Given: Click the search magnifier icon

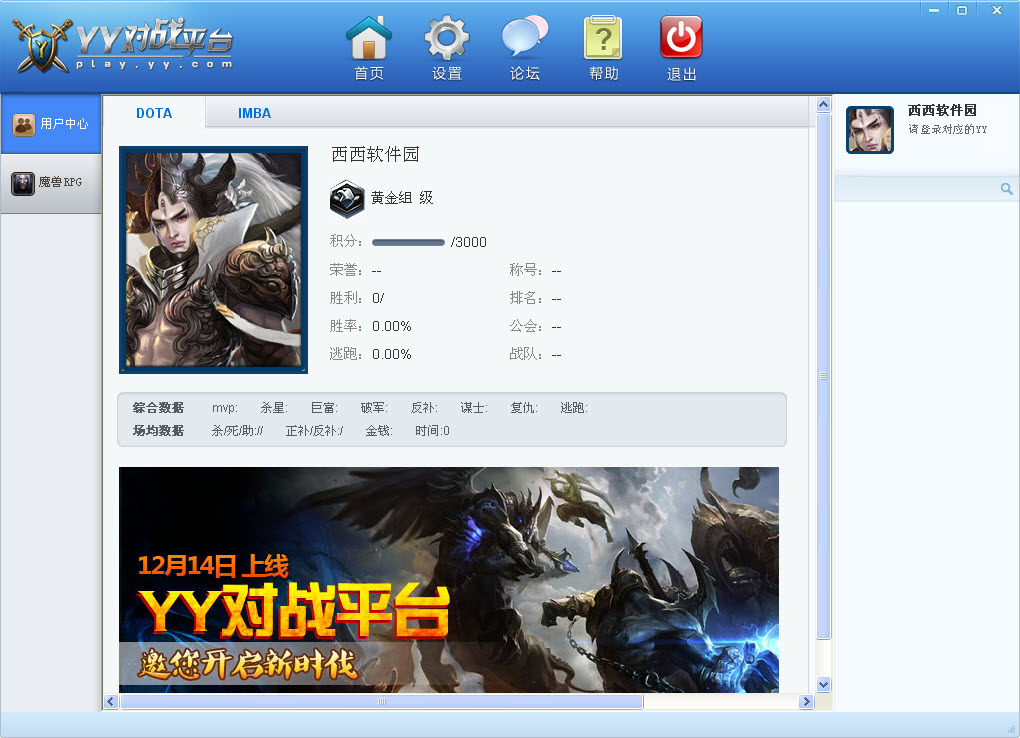Looking at the screenshot, I should [x=1006, y=189].
